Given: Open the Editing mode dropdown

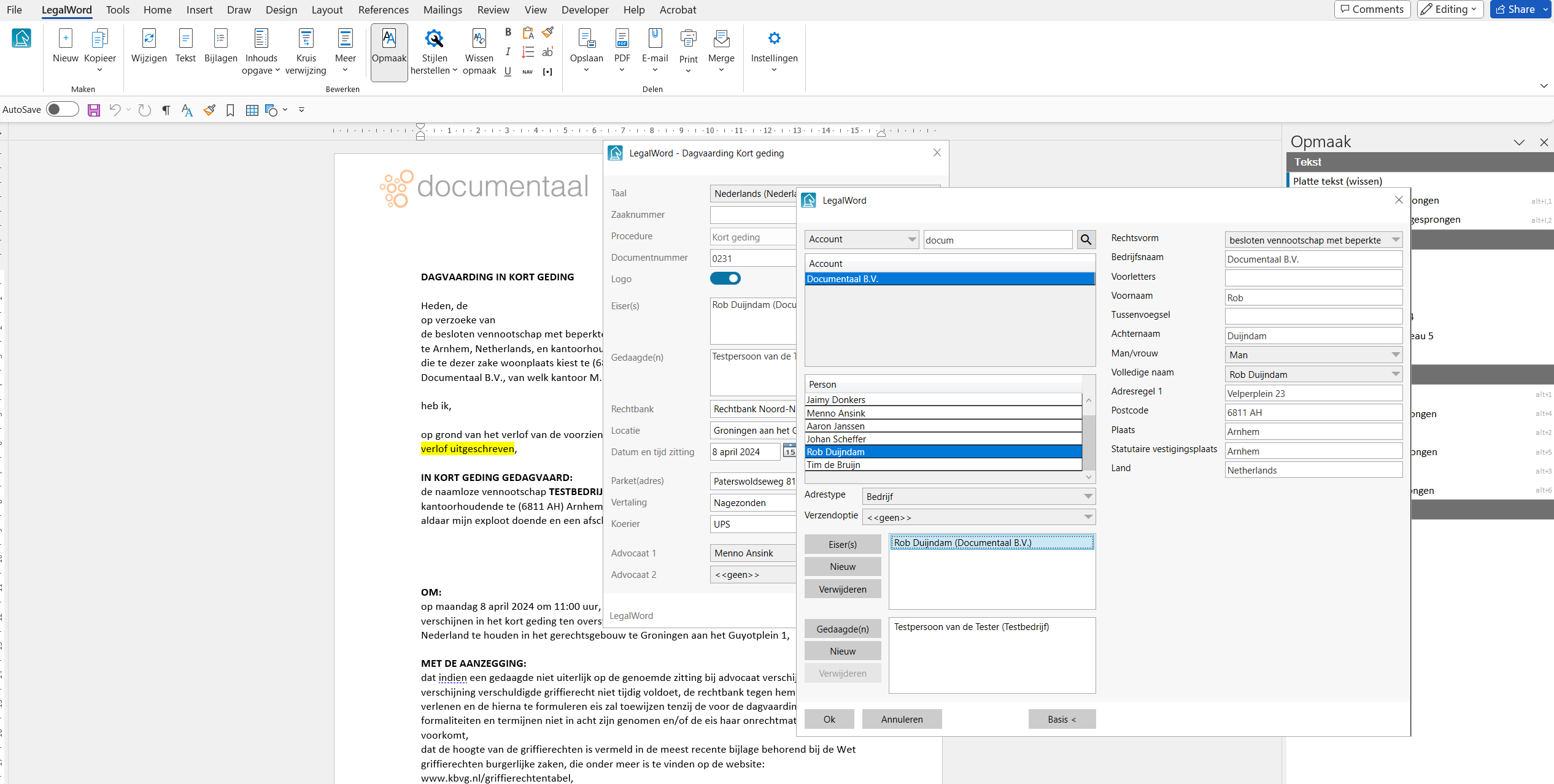Looking at the screenshot, I should 1450,9.
